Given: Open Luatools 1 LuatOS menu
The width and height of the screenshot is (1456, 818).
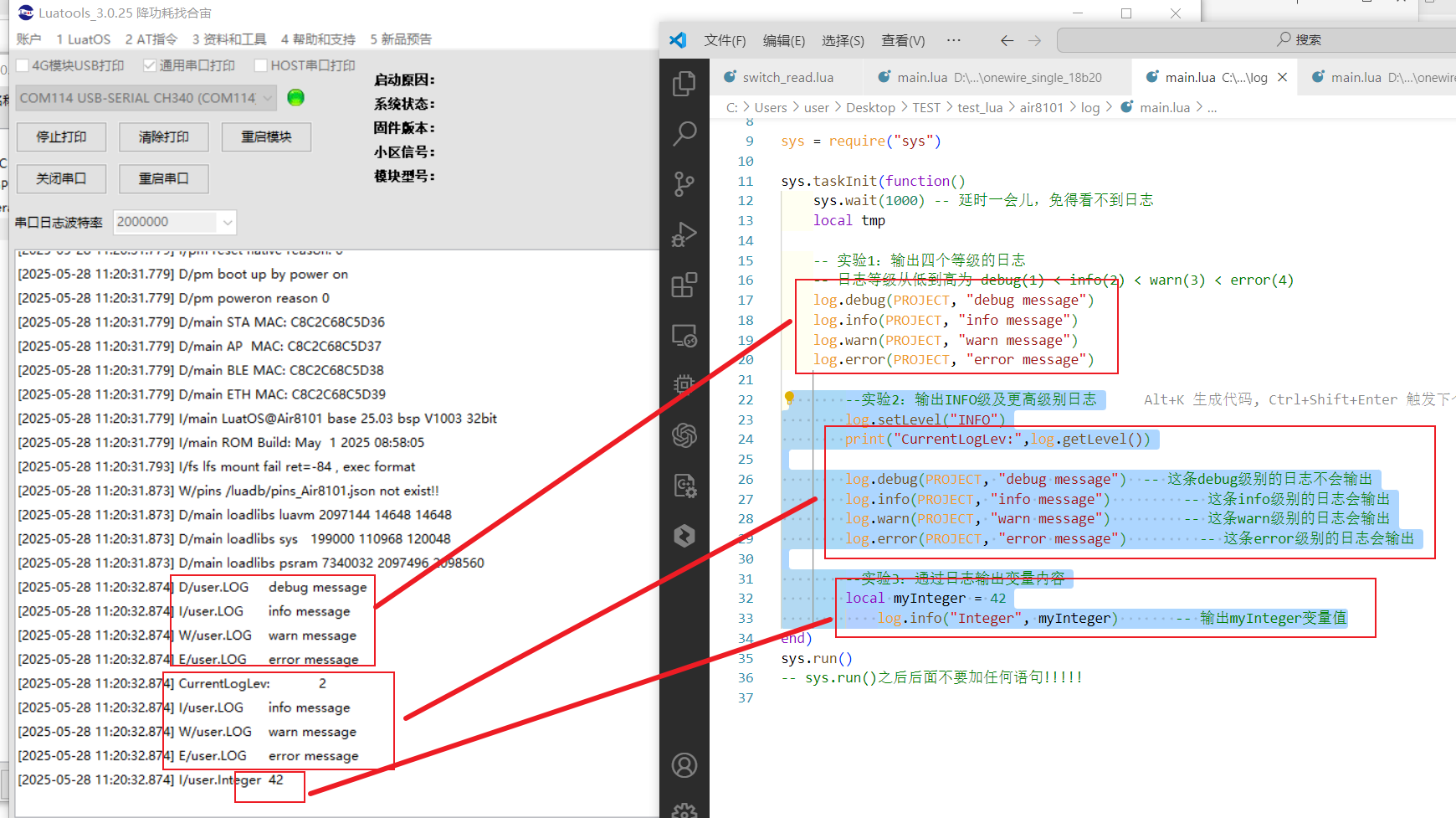Looking at the screenshot, I should click(84, 39).
